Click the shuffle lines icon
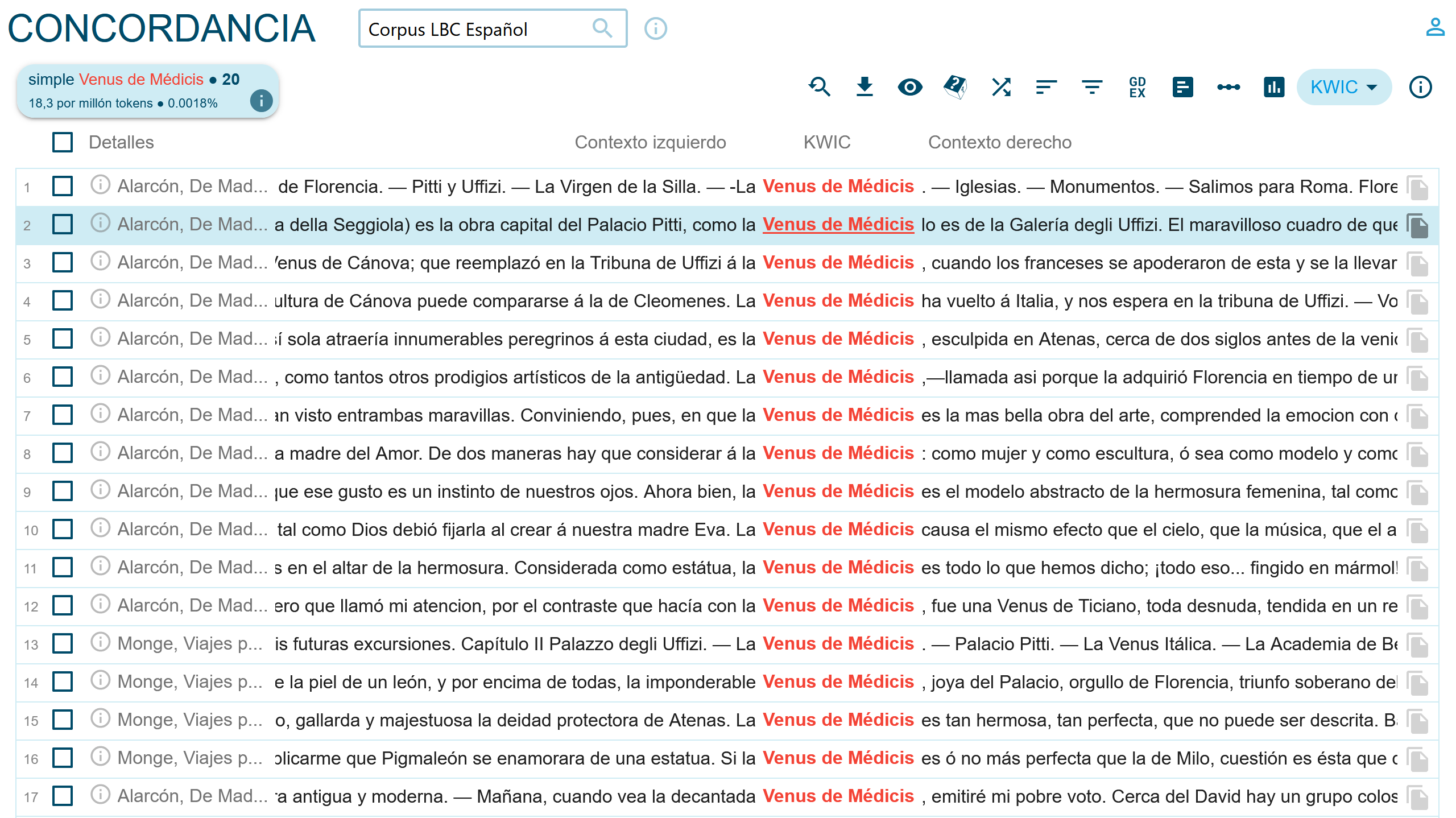 [x=1001, y=87]
